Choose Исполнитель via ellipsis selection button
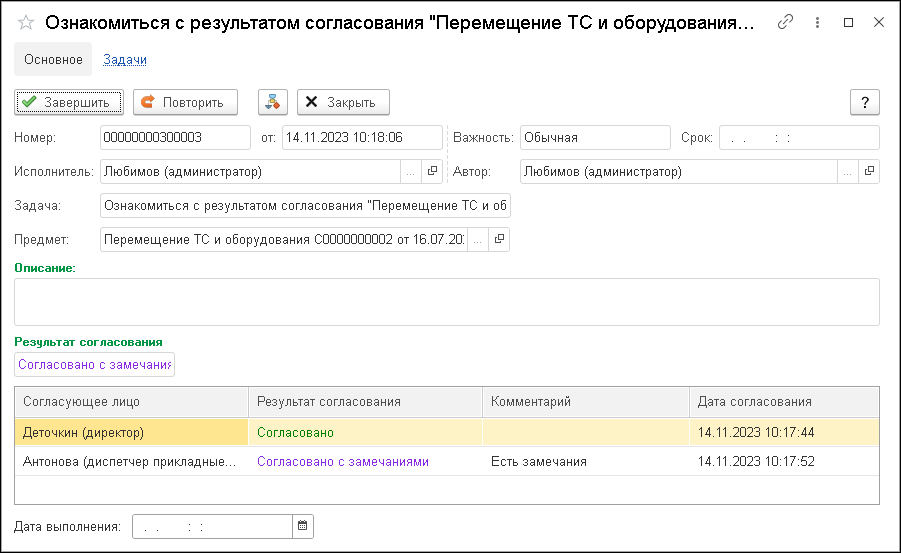This screenshot has width=901, height=553. 411,171
